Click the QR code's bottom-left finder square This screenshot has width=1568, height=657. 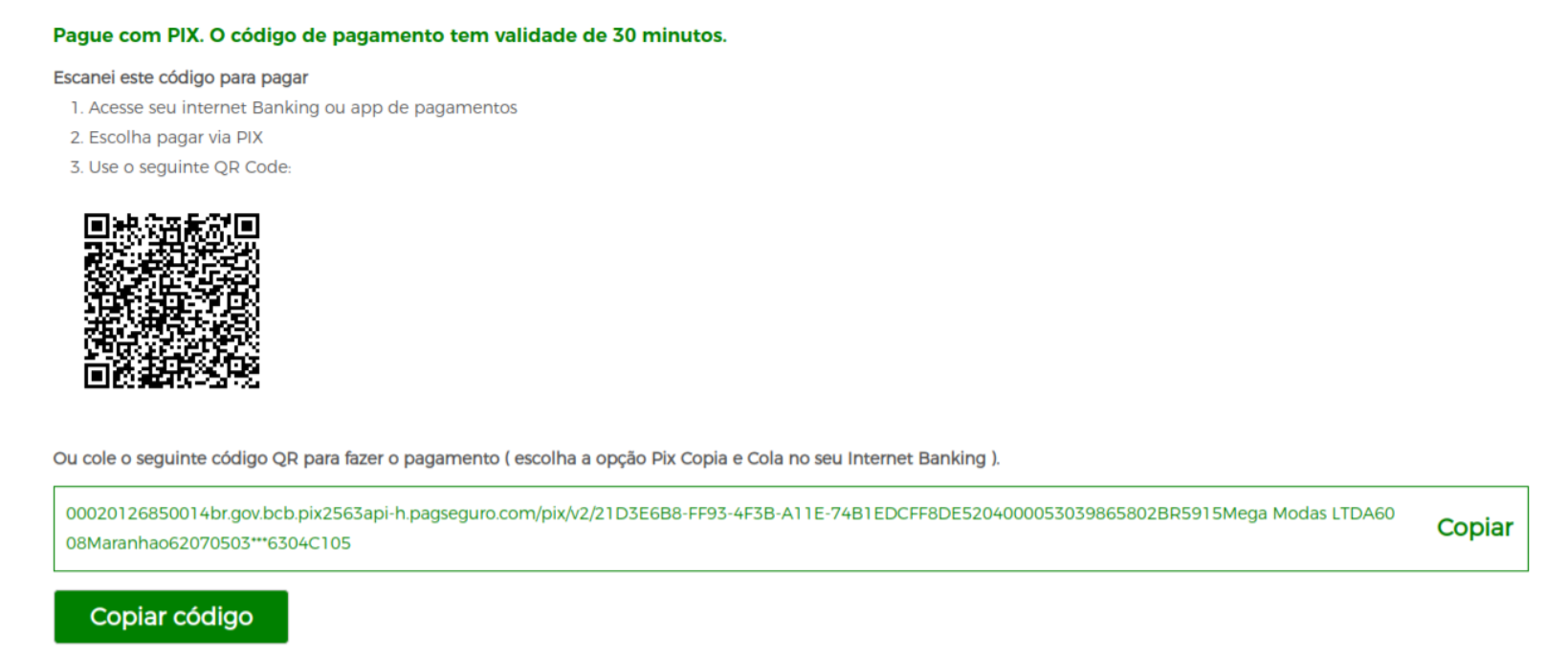(x=96, y=376)
